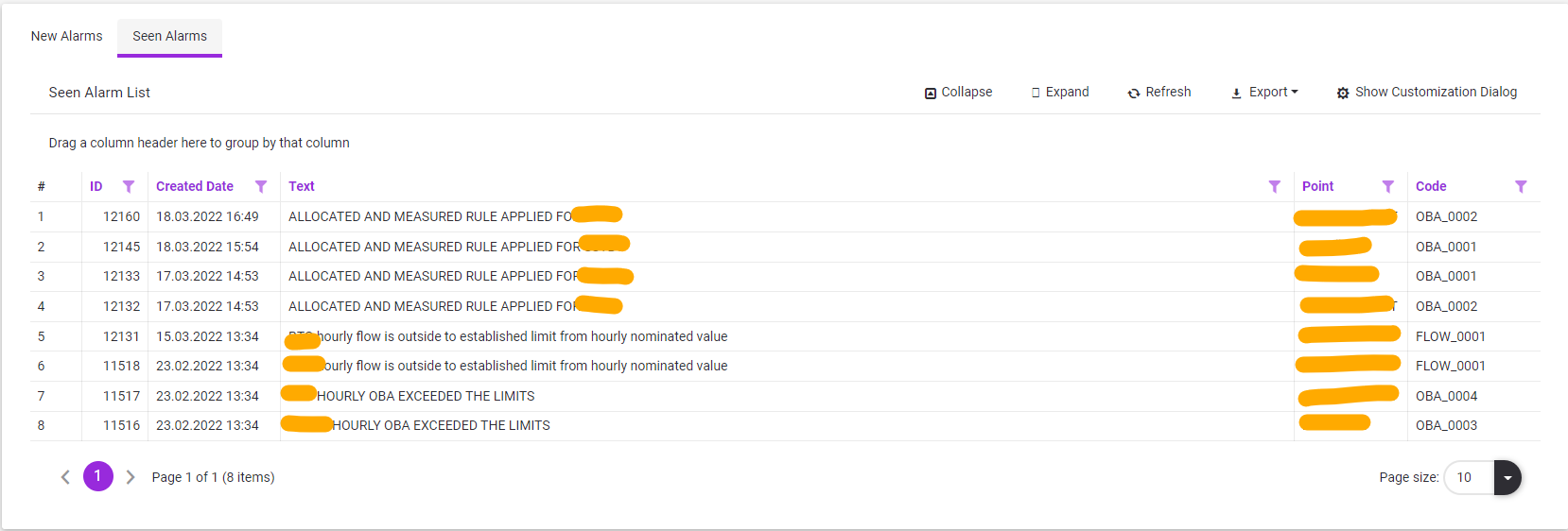Open the Export dropdown menu
The width and height of the screenshot is (1568, 531).
[x=1264, y=93]
